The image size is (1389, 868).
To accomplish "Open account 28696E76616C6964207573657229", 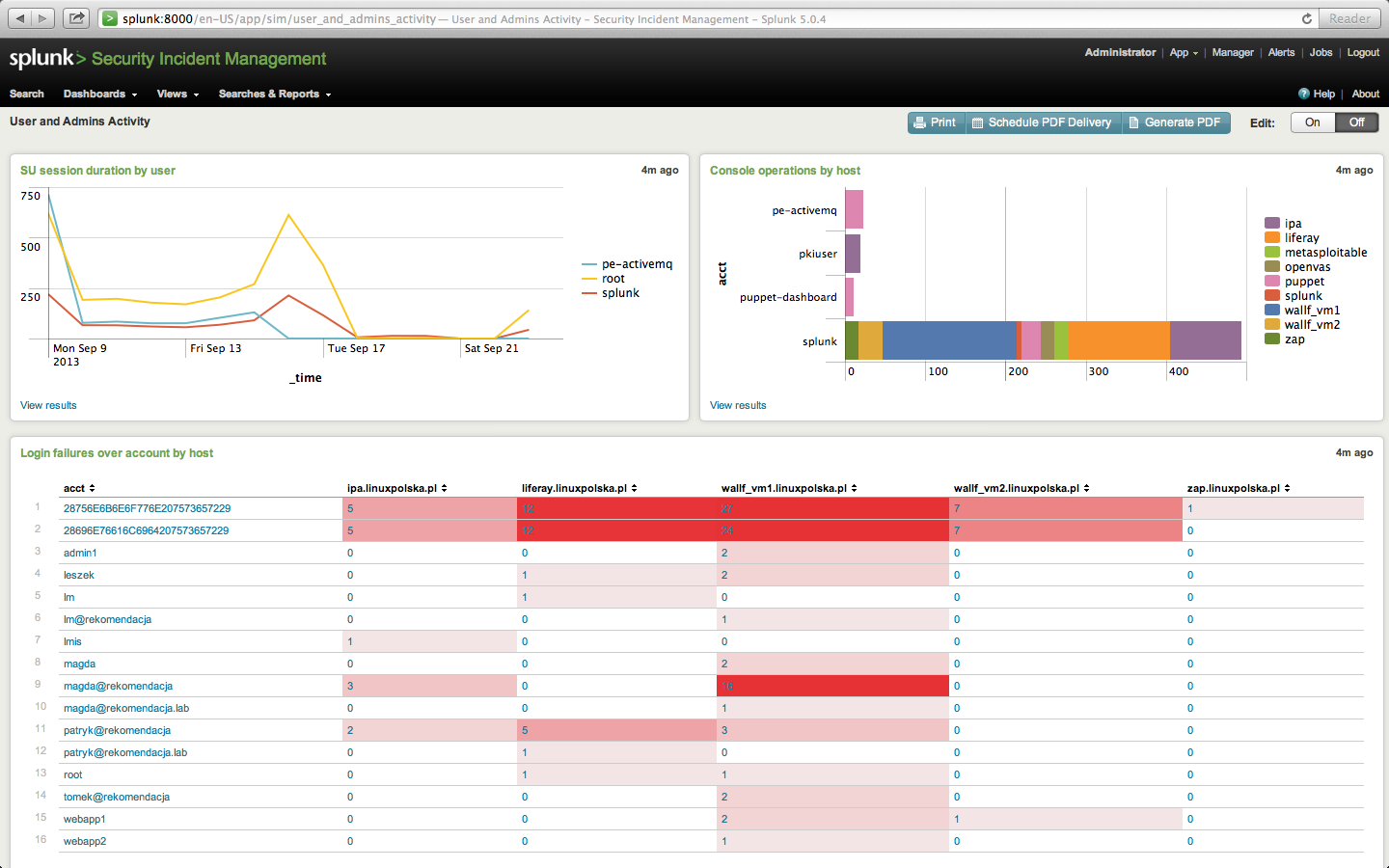I will tap(147, 530).
